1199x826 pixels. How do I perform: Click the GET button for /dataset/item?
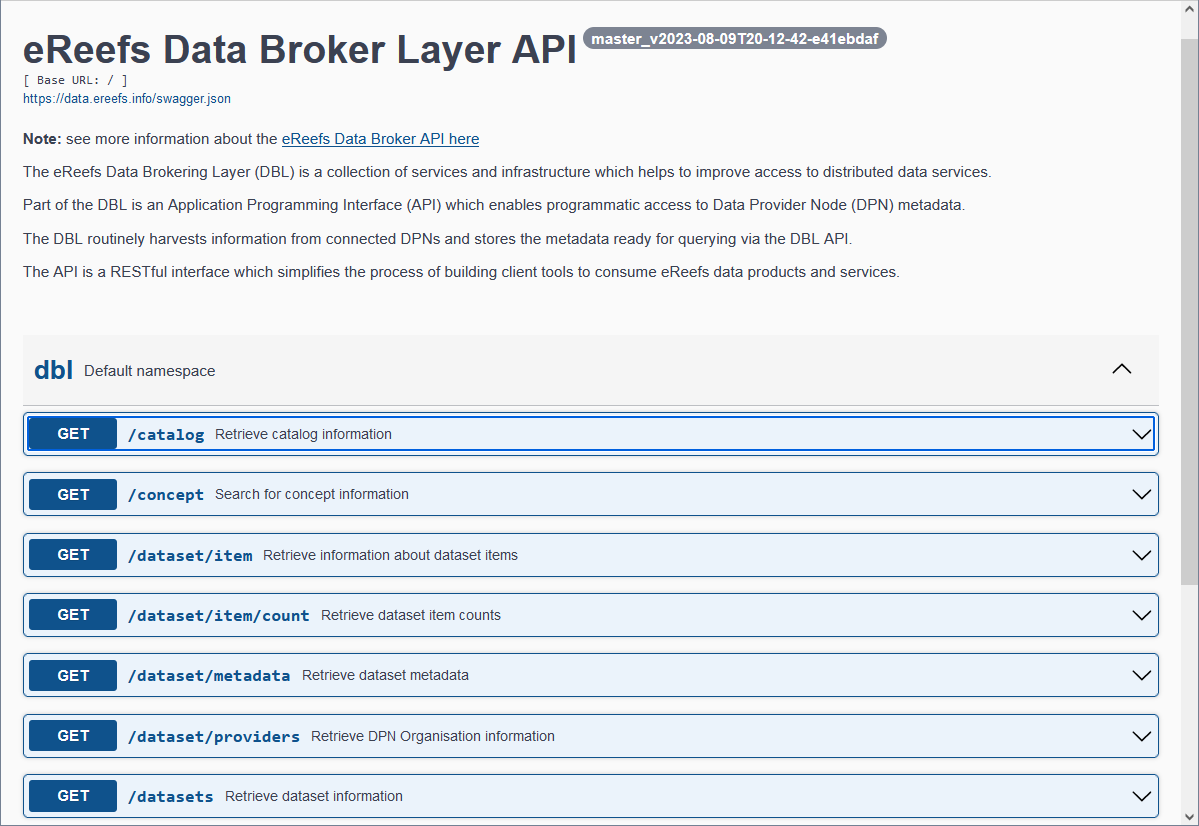[x=73, y=554]
